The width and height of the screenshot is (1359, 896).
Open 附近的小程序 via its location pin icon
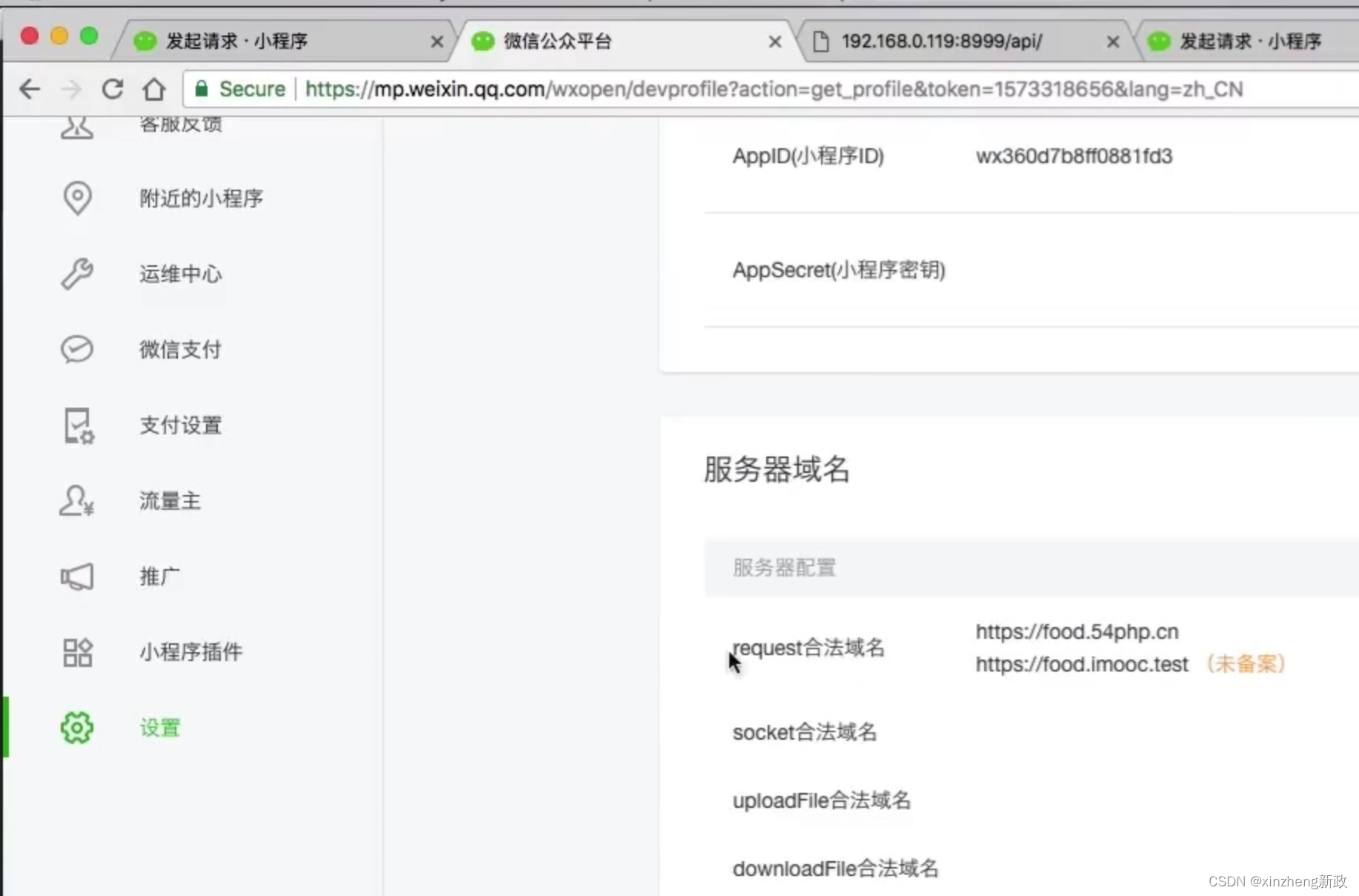click(x=78, y=198)
